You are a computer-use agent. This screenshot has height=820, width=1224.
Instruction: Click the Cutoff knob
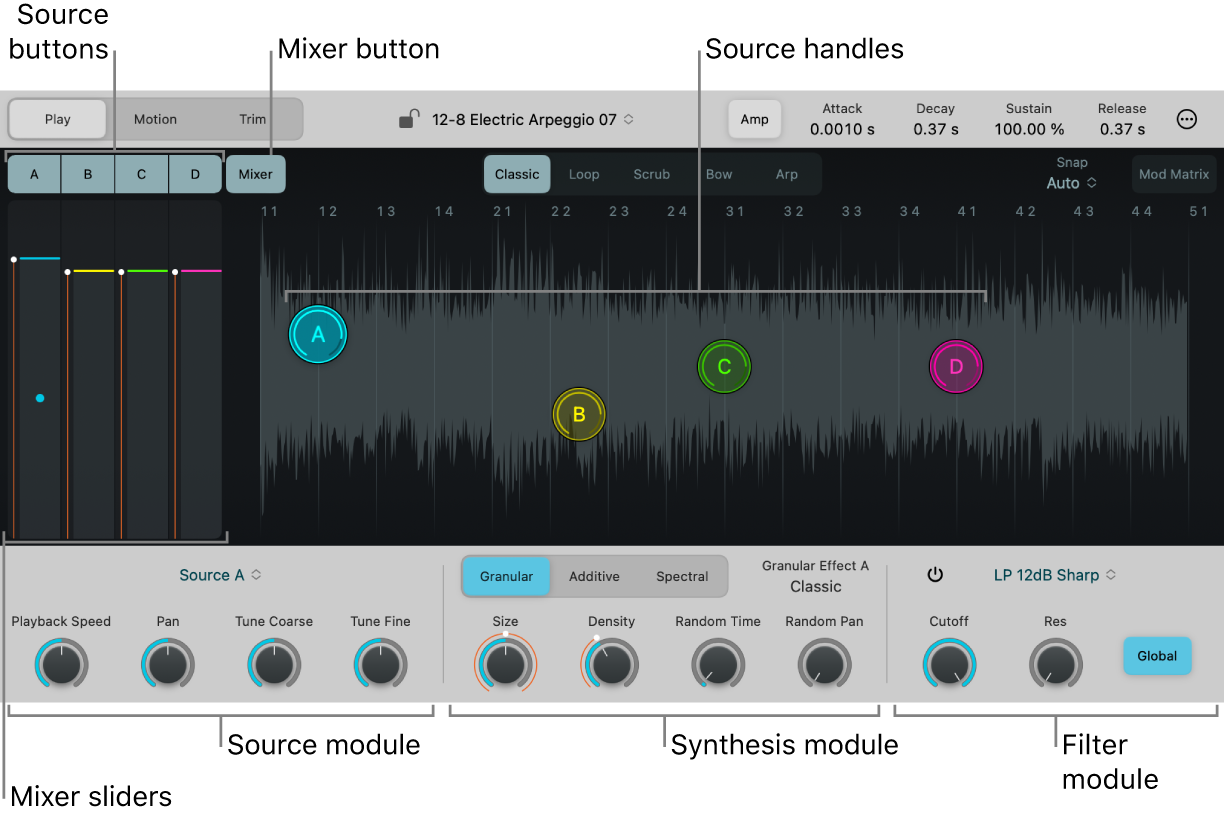click(x=949, y=664)
